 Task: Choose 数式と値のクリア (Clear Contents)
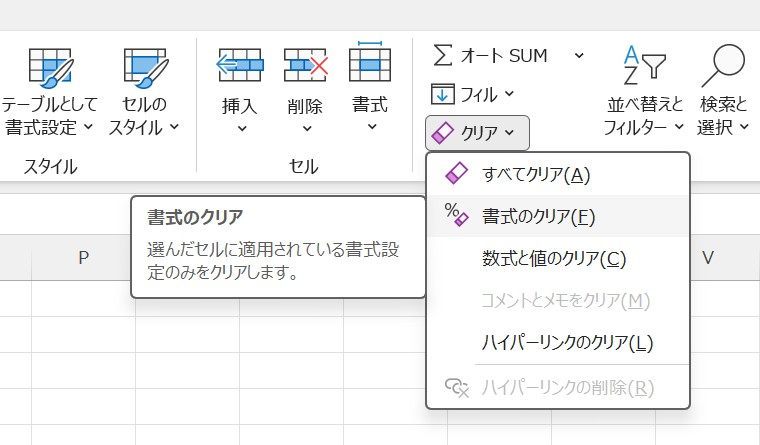tap(553, 259)
